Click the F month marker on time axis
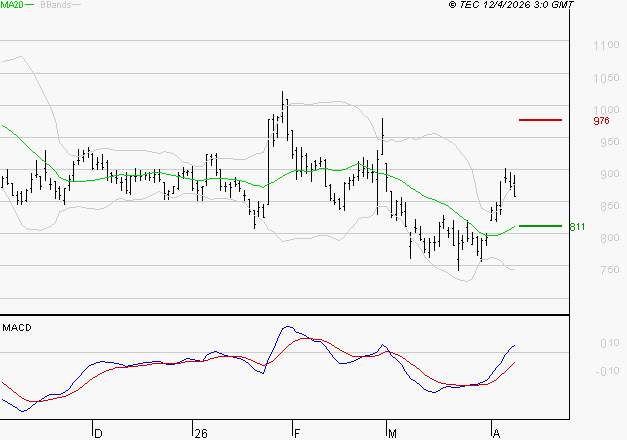 tap(297, 434)
